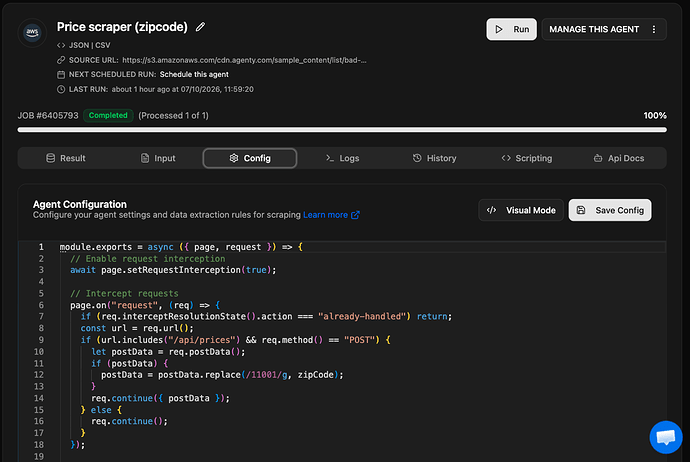Click the JSON | CSV format text

[89, 45]
